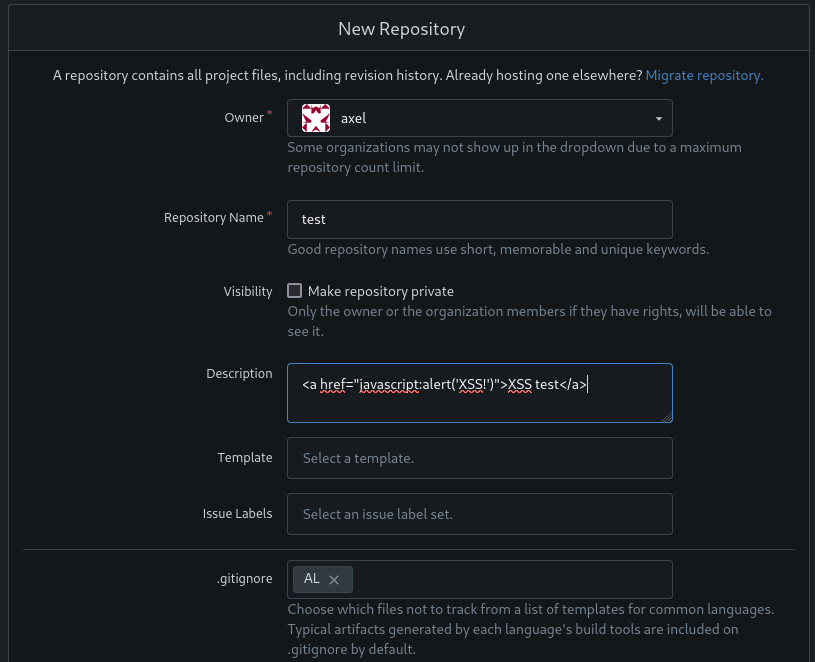Click the Owner field label
The height and width of the screenshot is (662, 815).
(x=243, y=117)
